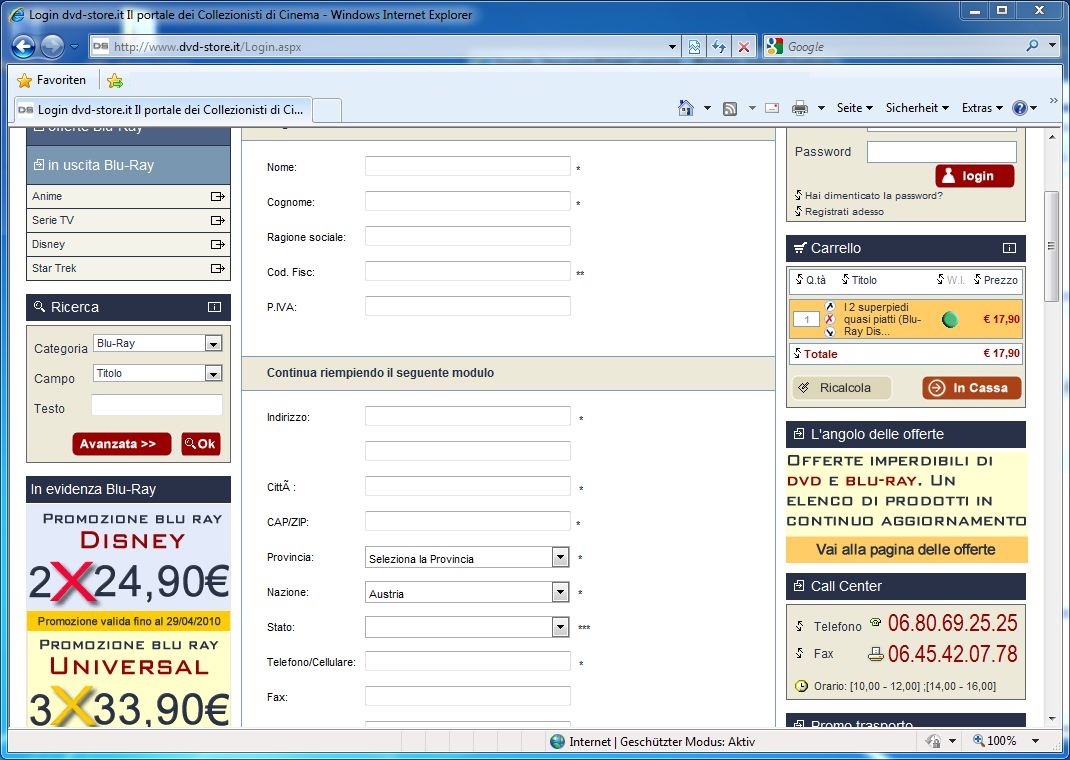Image resolution: width=1070 pixels, height=760 pixels.
Task: Click 'Hai dimenticato la password?' link
Action: pyautogui.click(x=873, y=196)
